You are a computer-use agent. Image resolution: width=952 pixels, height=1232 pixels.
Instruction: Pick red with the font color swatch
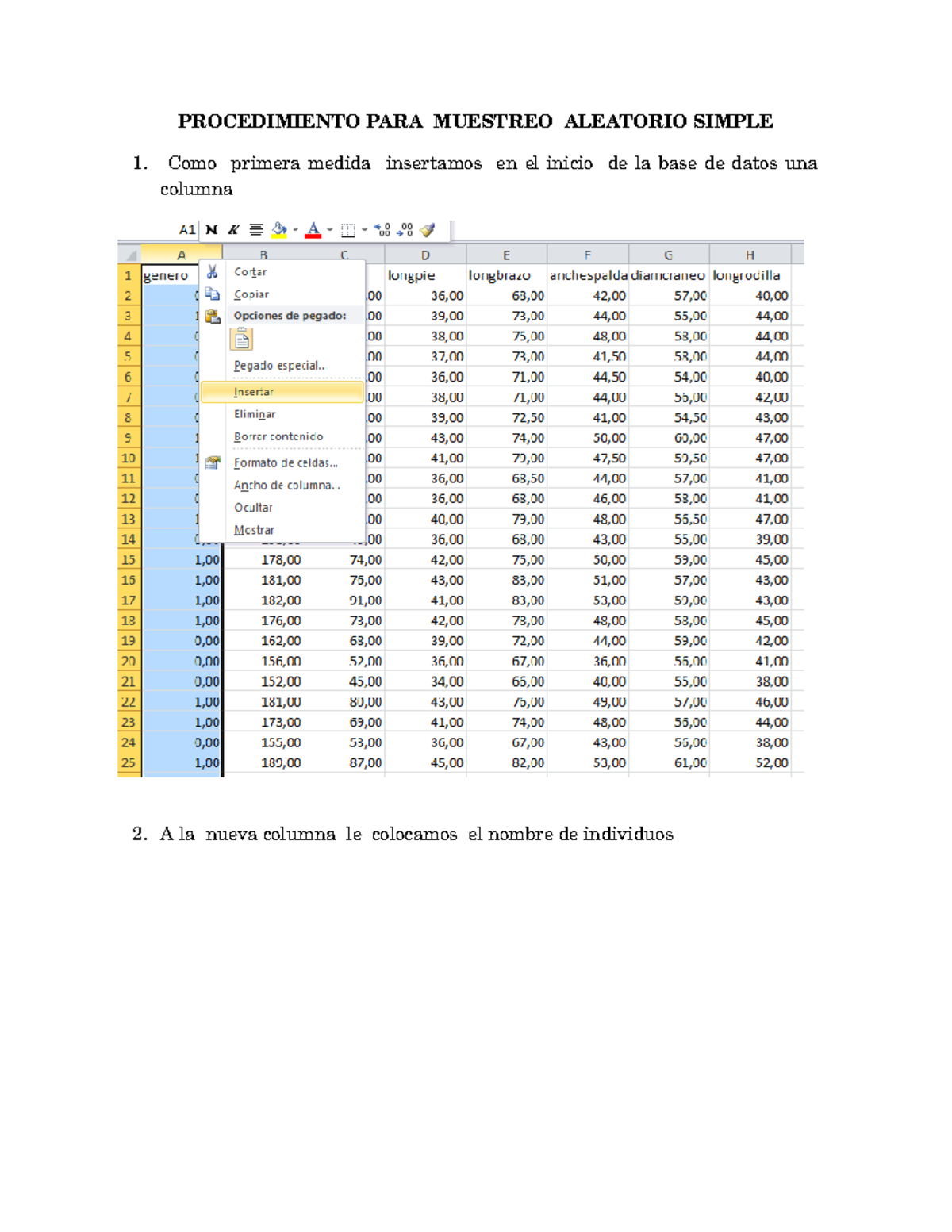[x=313, y=236]
